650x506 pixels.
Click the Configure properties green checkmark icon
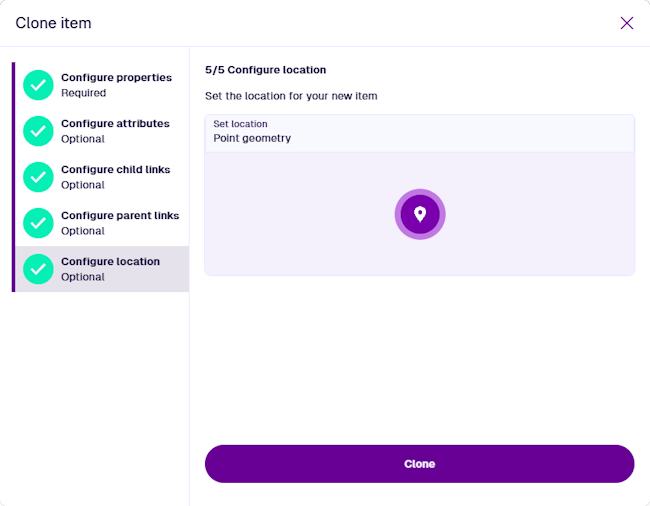pyautogui.click(x=38, y=85)
